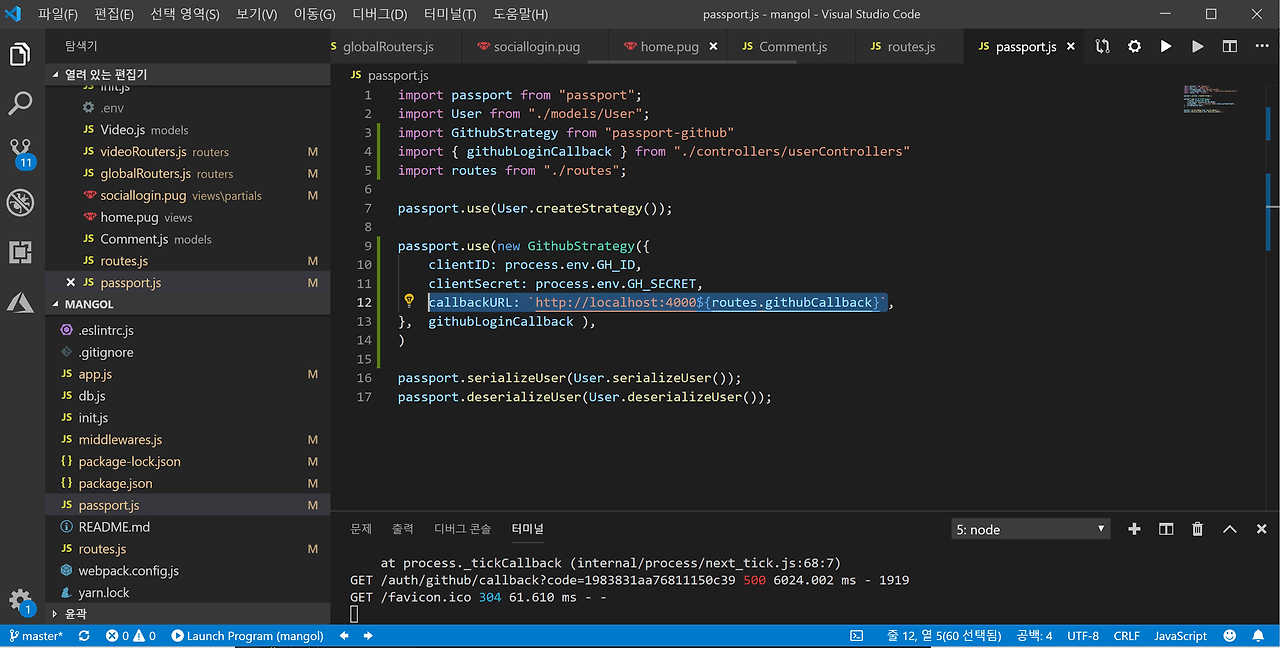Open webpack.config.js in the file tree
Image resolution: width=1280 pixels, height=648 pixels.
tap(128, 571)
